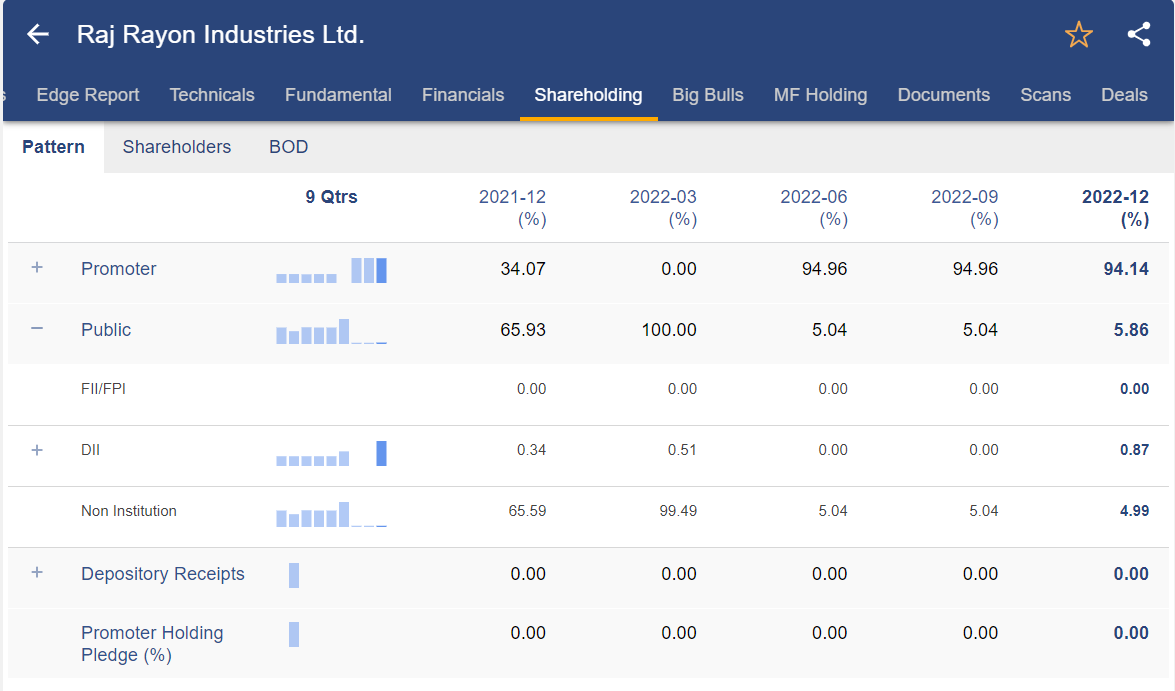Open the Shareholders sub-tab
1175x691 pixels.
coord(177,147)
